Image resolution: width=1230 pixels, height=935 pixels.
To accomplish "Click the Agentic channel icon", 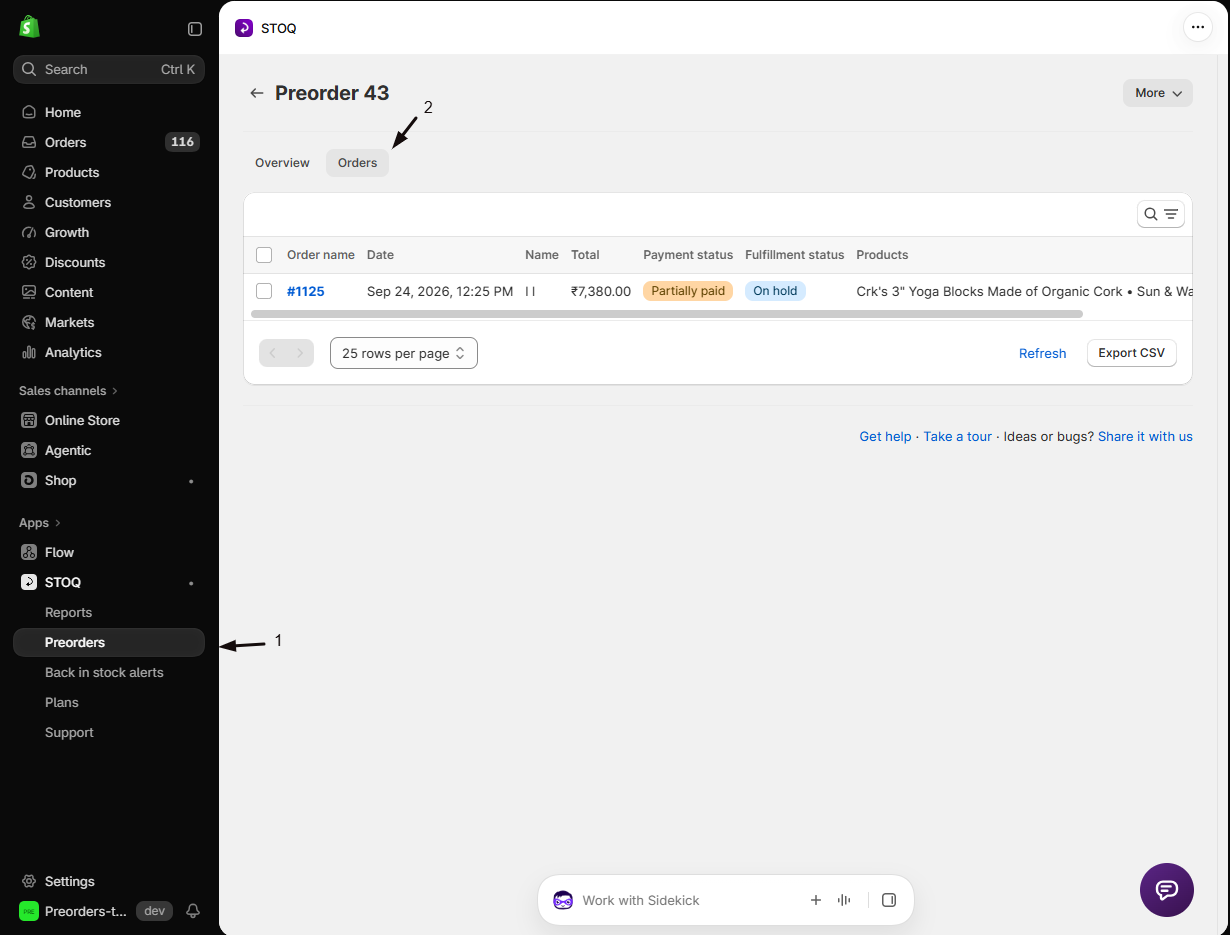I will pos(29,450).
